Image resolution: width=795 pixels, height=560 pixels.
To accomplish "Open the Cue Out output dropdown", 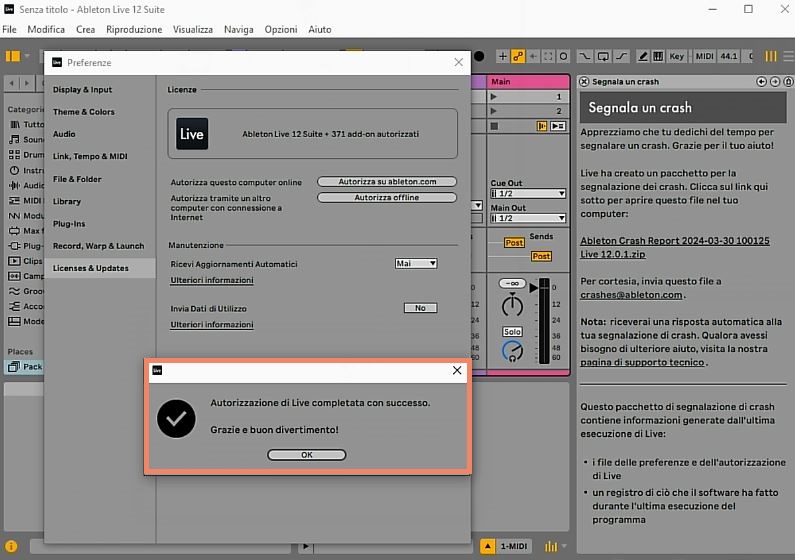I will tap(527, 194).
